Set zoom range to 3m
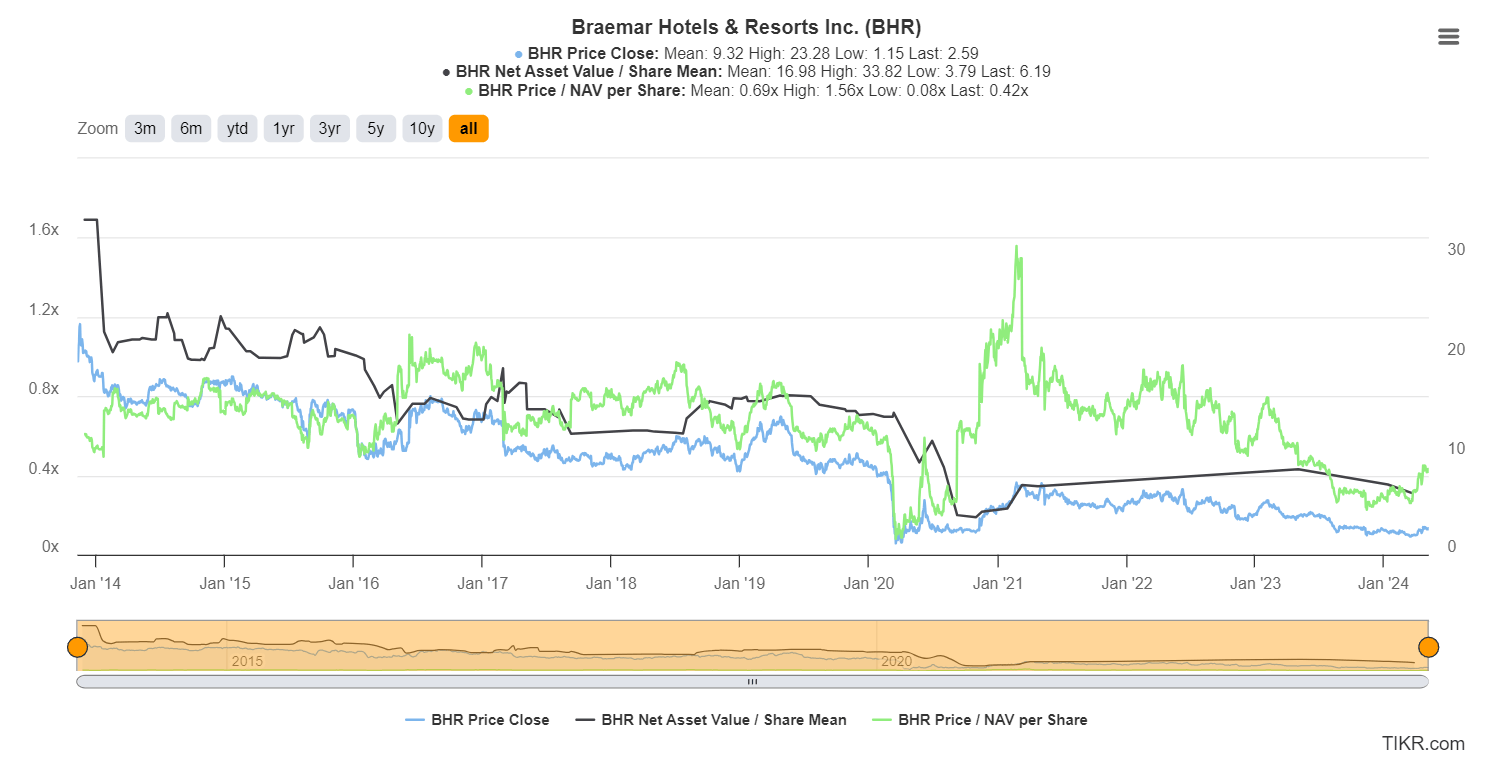This screenshot has height=762, width=1489. (145, 128)
